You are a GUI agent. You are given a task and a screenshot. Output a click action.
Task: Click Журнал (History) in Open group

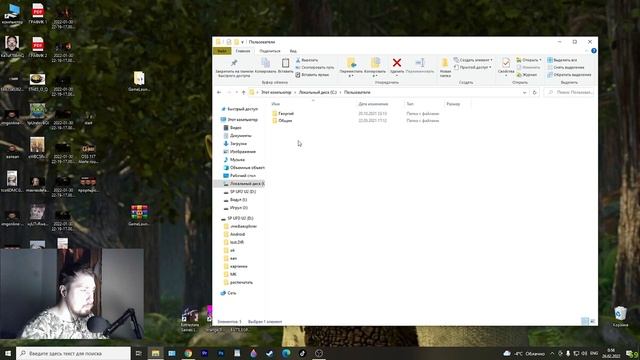tap(527, 75)
